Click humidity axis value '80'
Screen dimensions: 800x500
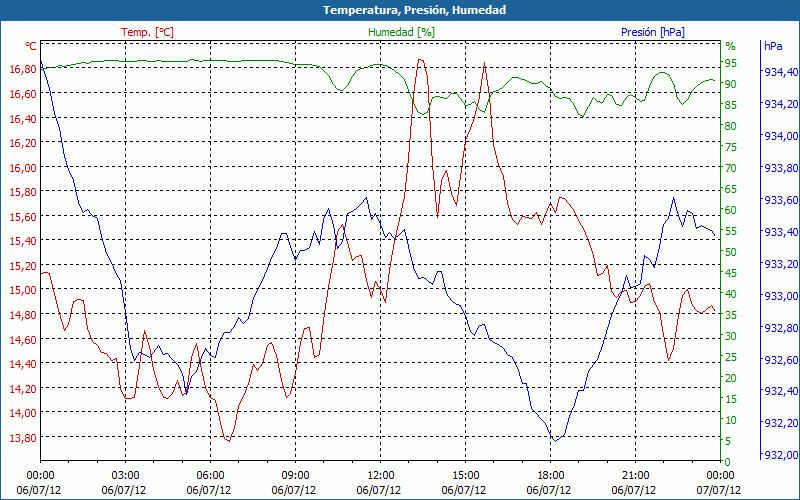coord(731,126)
